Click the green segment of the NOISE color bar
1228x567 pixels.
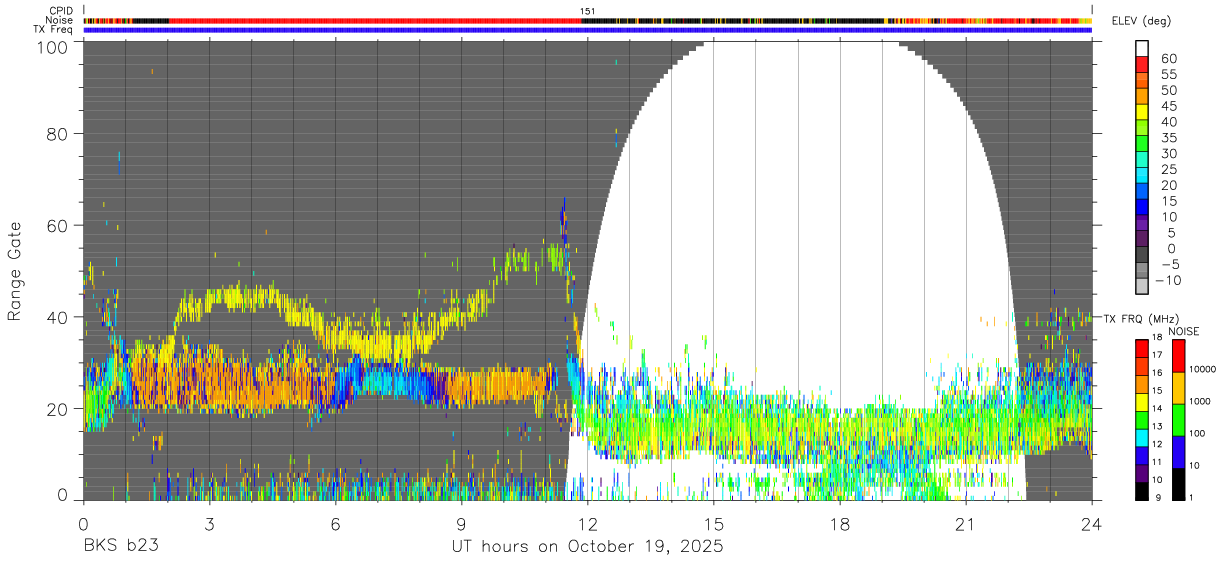[1177, 421]
